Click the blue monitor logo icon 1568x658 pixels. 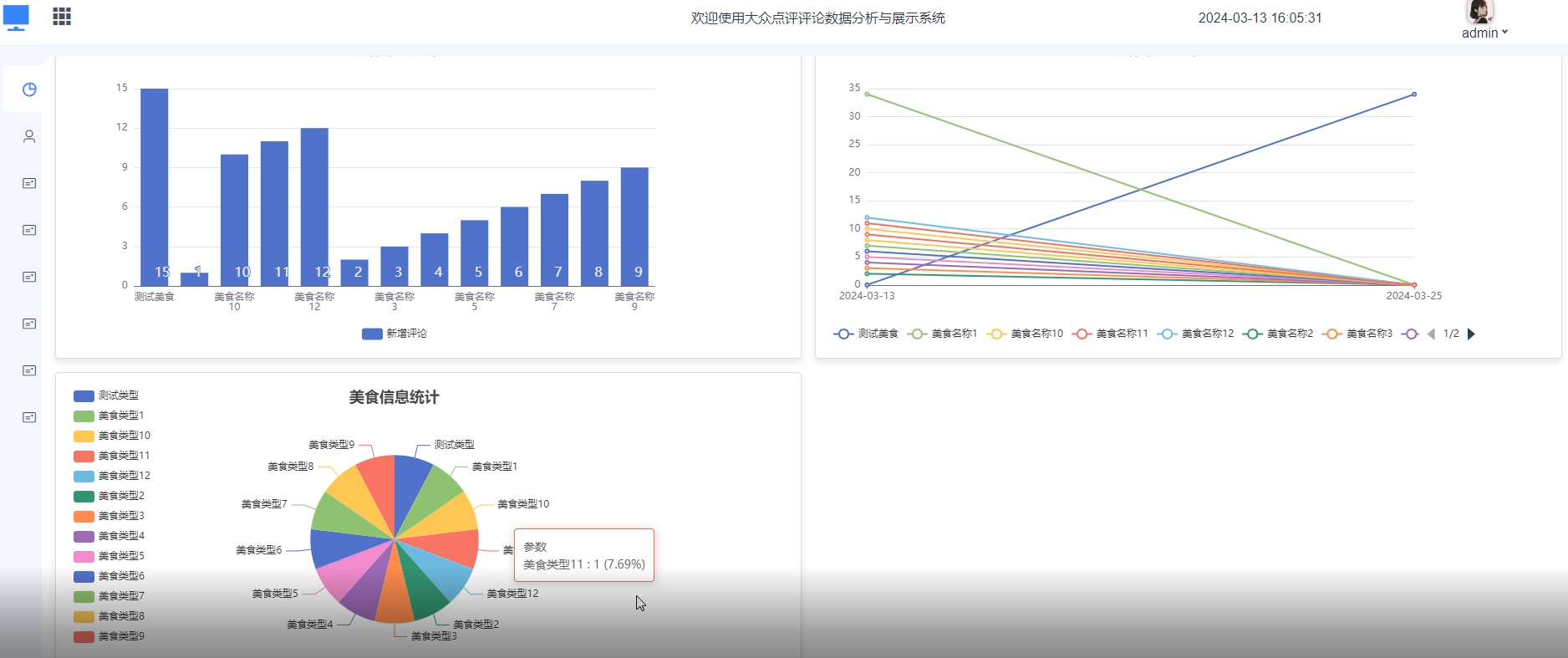pyautogui.click(x=16, y=18)
